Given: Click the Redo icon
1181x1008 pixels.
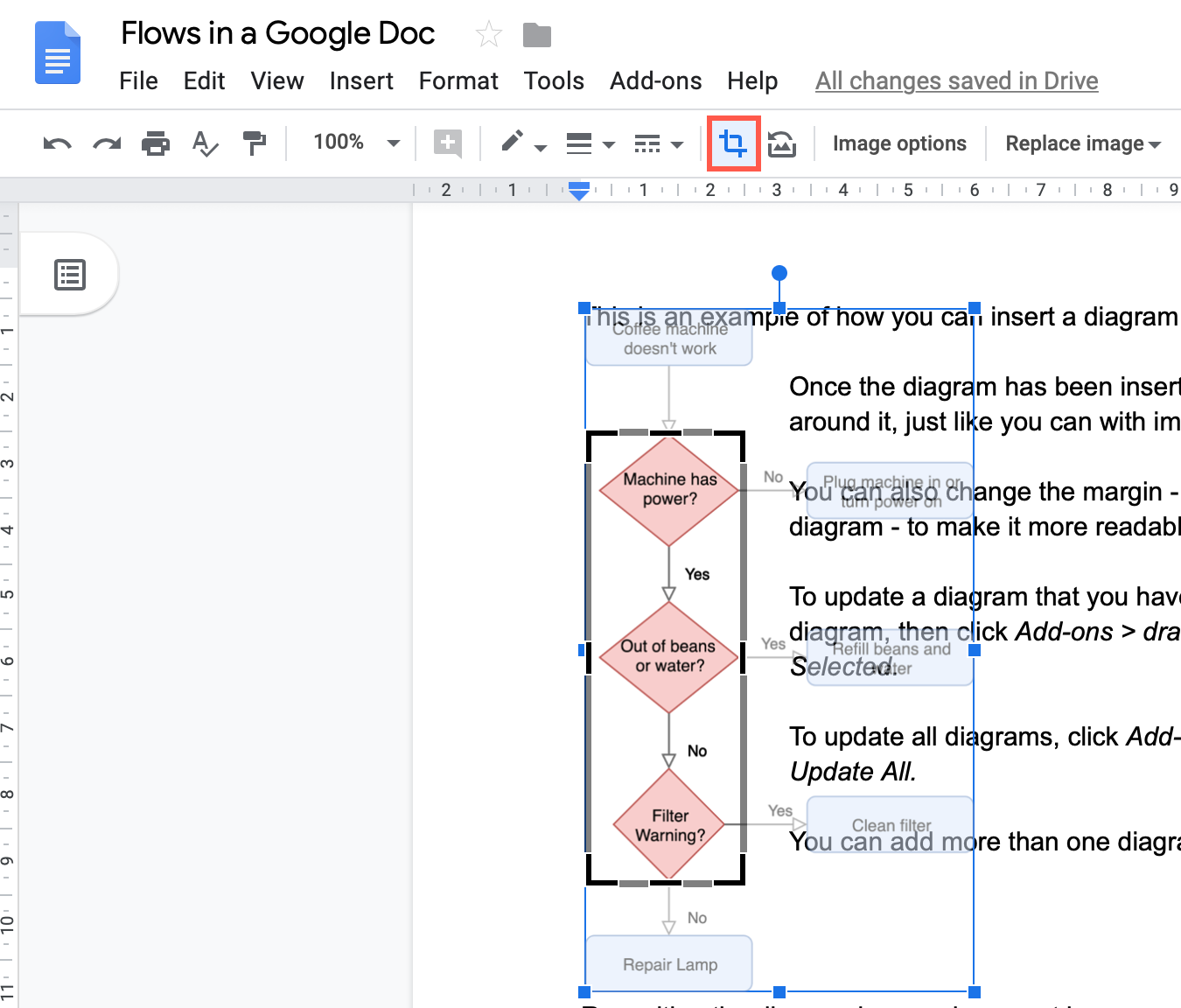Looking at the screenshot, I should [106, 143].
